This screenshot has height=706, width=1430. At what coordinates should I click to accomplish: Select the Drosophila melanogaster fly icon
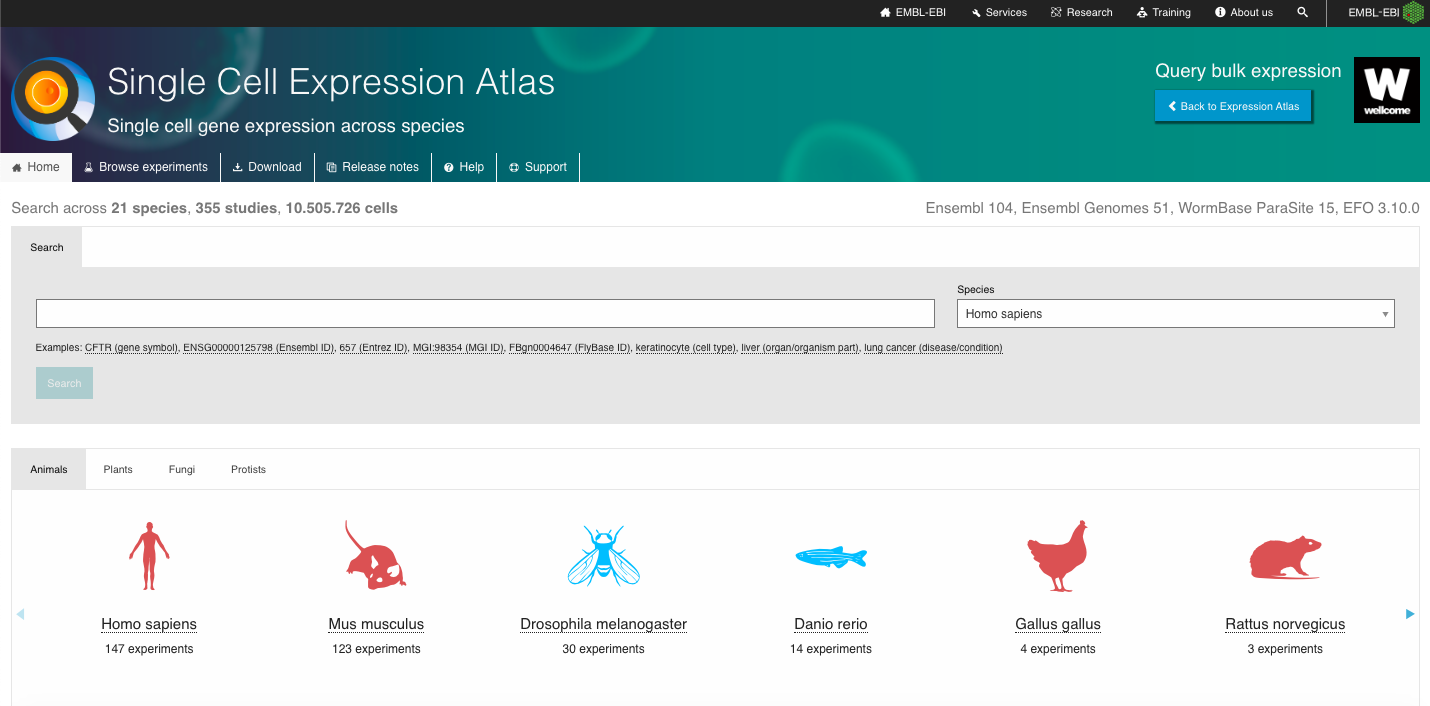pyautogui.click(x=603, y=556)
